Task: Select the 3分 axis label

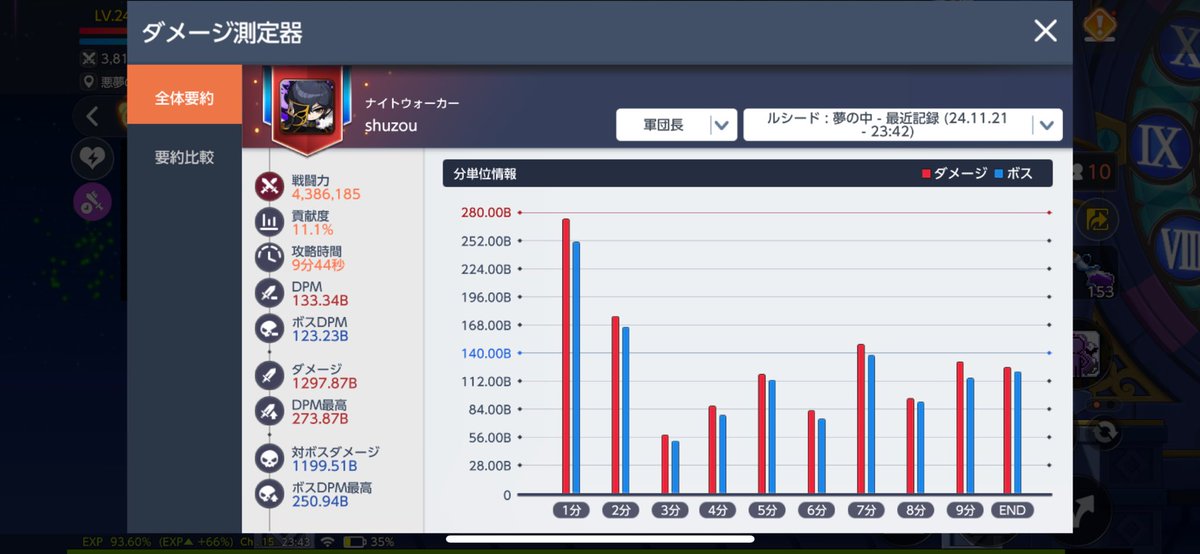Action: click(x=669, y=510)
